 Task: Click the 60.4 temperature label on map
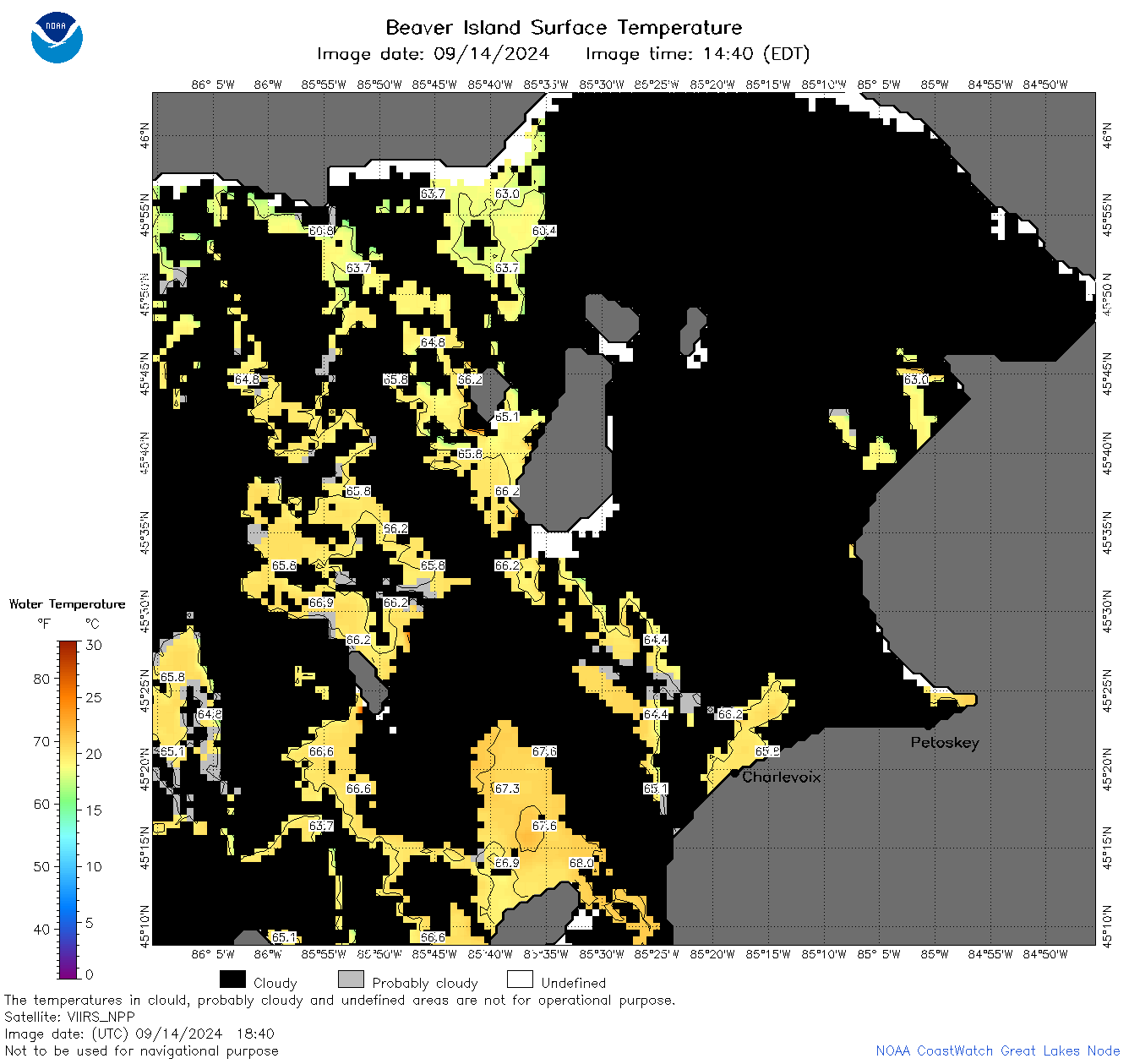tap(544, 231)
